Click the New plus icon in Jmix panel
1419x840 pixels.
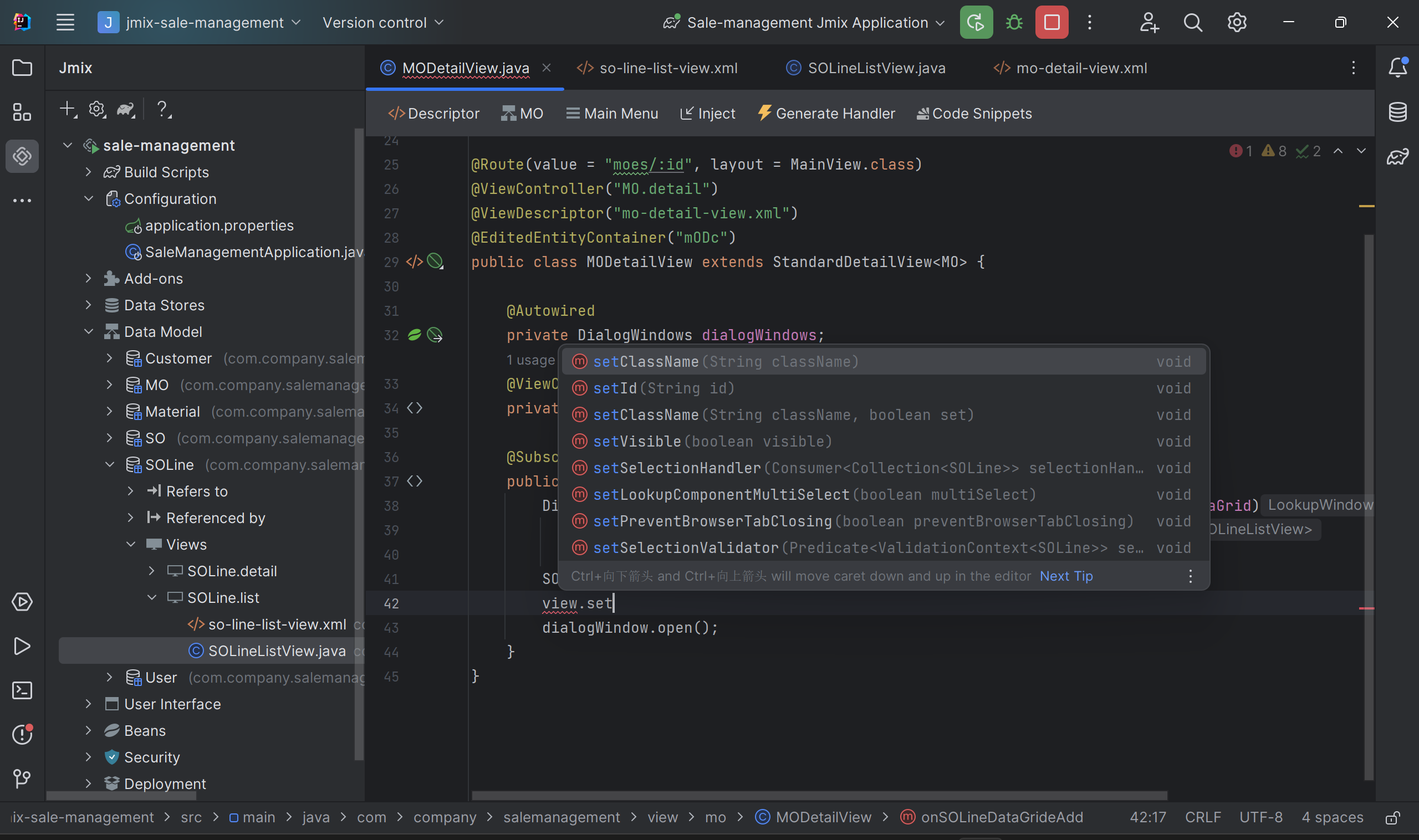coord(68,109)
